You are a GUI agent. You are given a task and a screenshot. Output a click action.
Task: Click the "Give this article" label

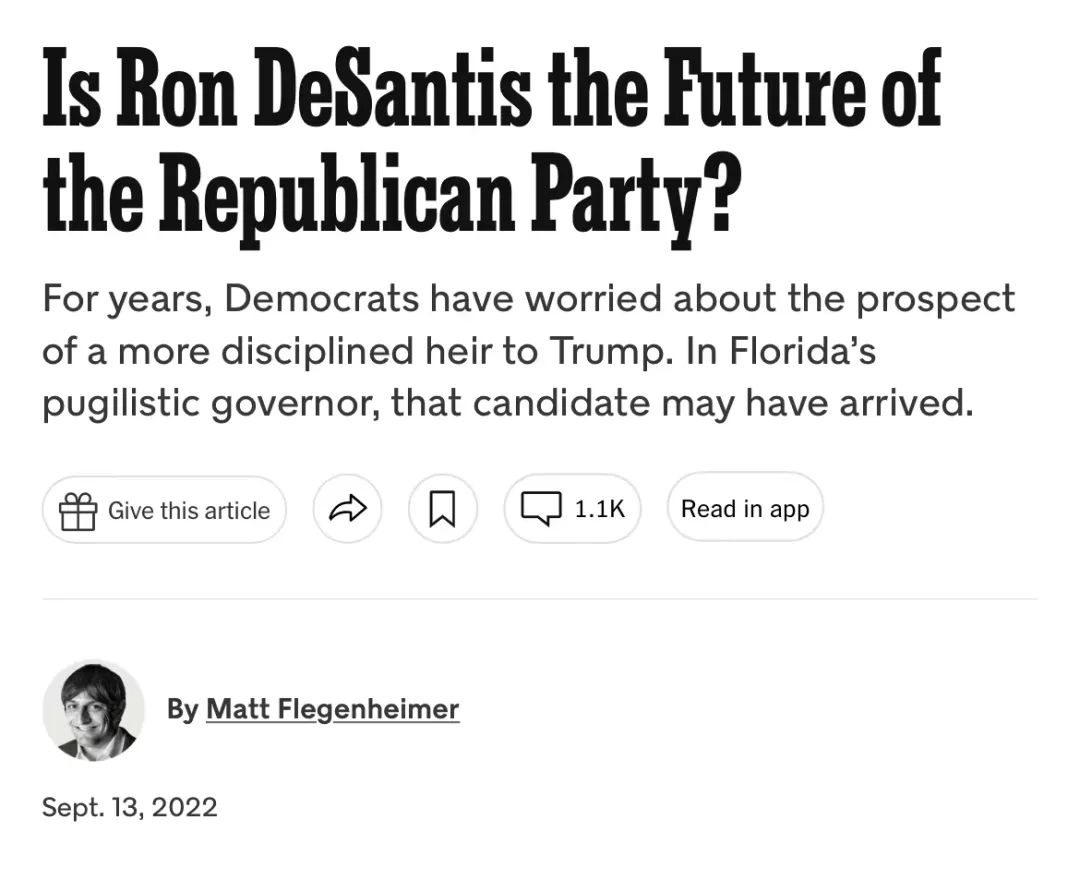189,511
